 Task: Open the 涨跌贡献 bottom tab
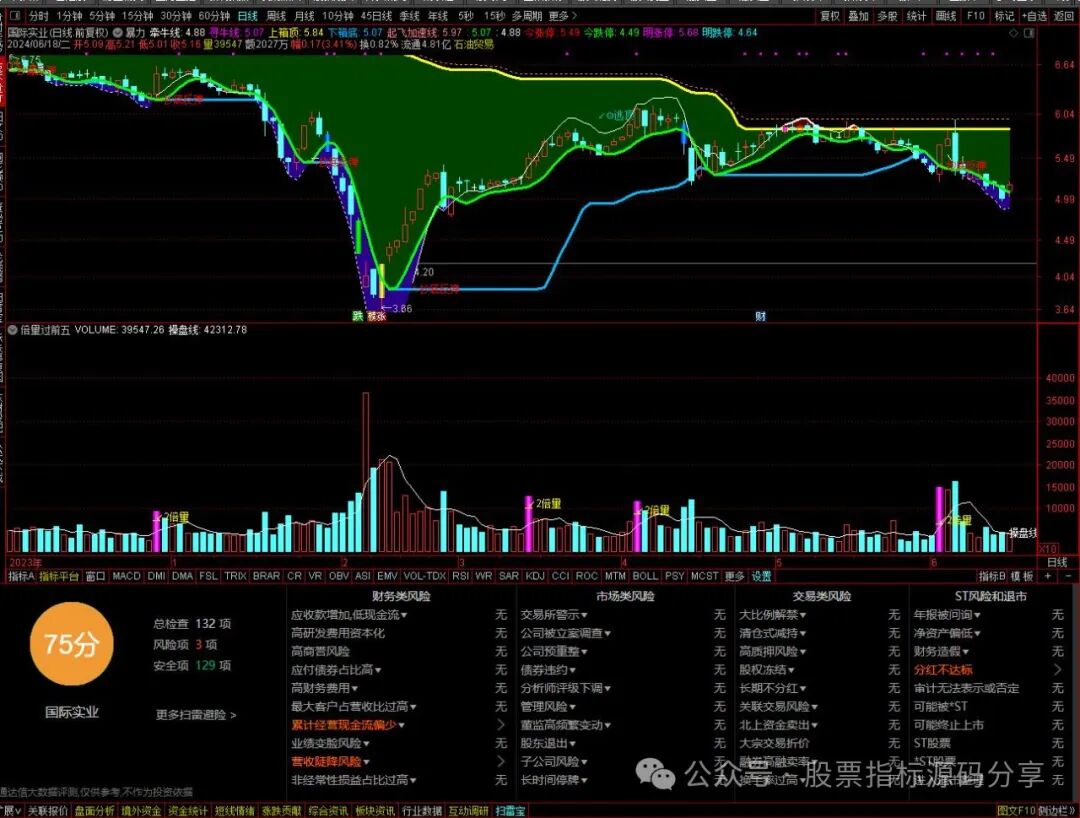[x=282, y=811]
